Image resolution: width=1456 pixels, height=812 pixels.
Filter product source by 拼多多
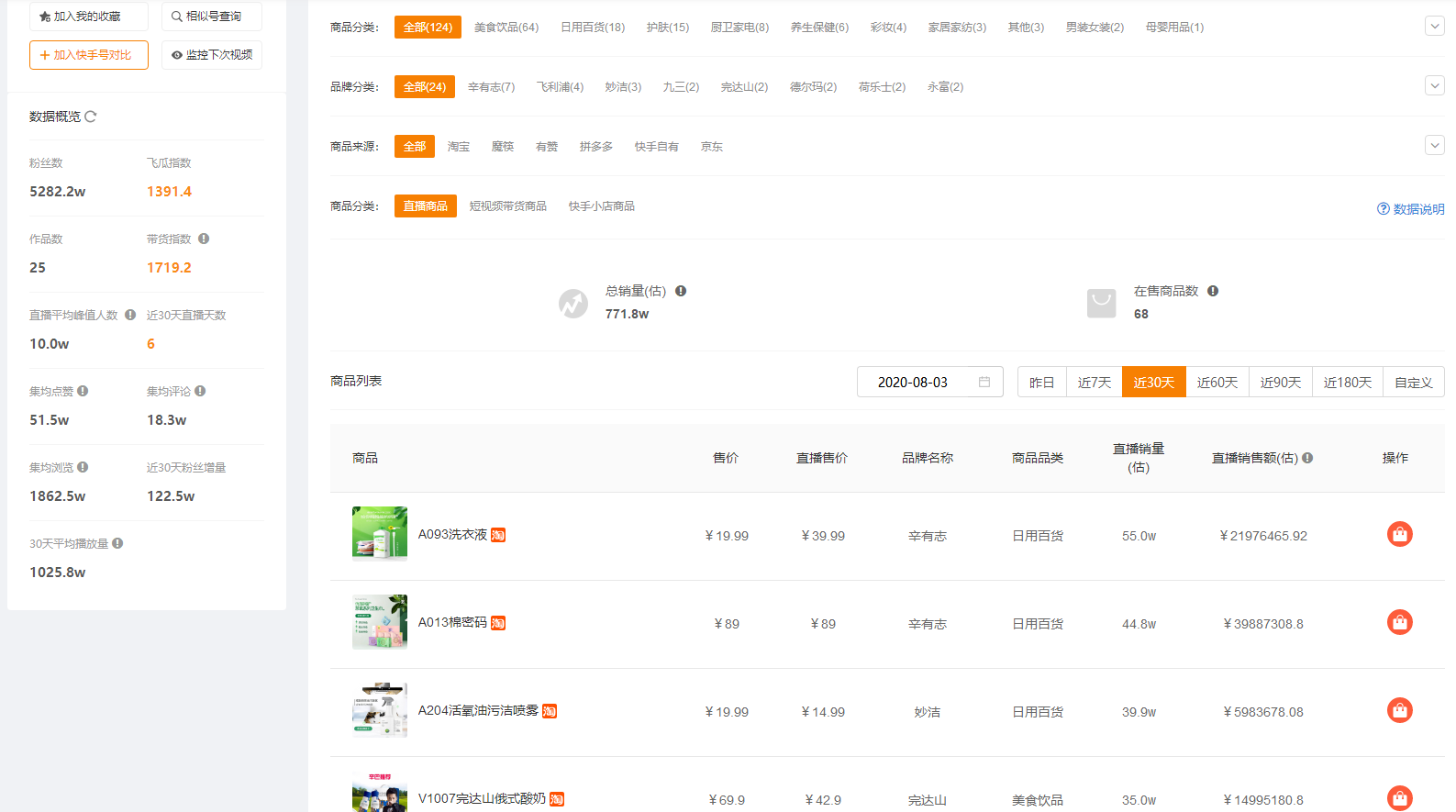point(596,147)
